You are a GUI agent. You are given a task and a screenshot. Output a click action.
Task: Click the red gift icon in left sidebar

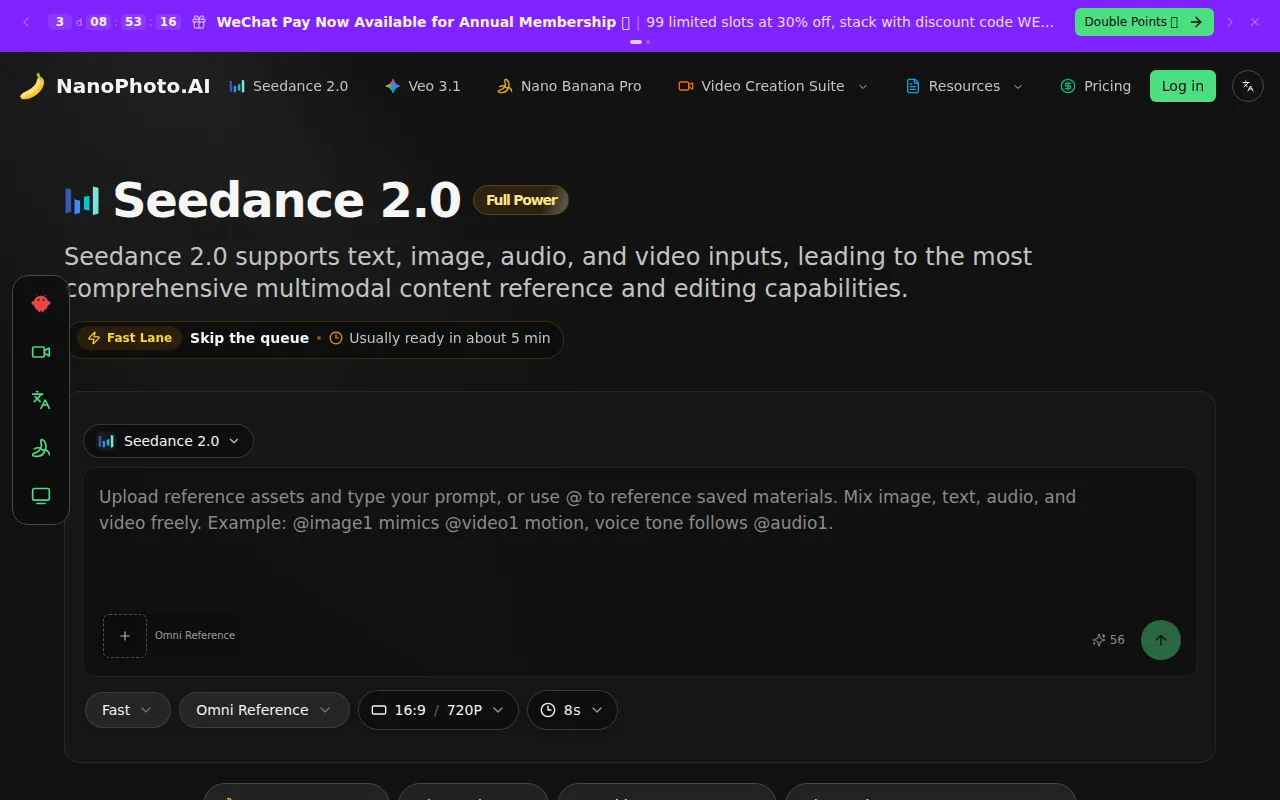tap(41, 304)
